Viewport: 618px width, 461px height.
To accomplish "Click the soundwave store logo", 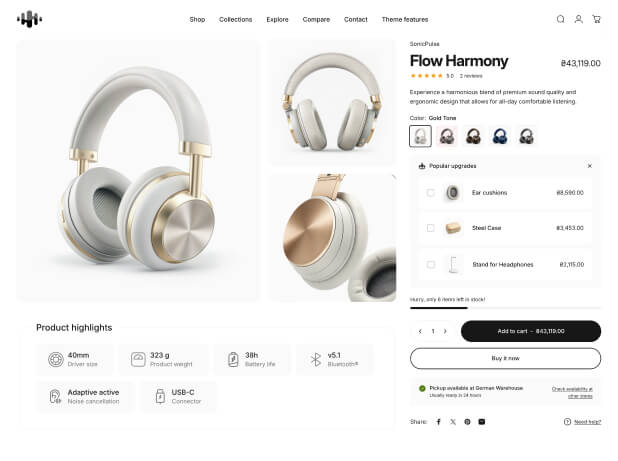I will 29,19.
